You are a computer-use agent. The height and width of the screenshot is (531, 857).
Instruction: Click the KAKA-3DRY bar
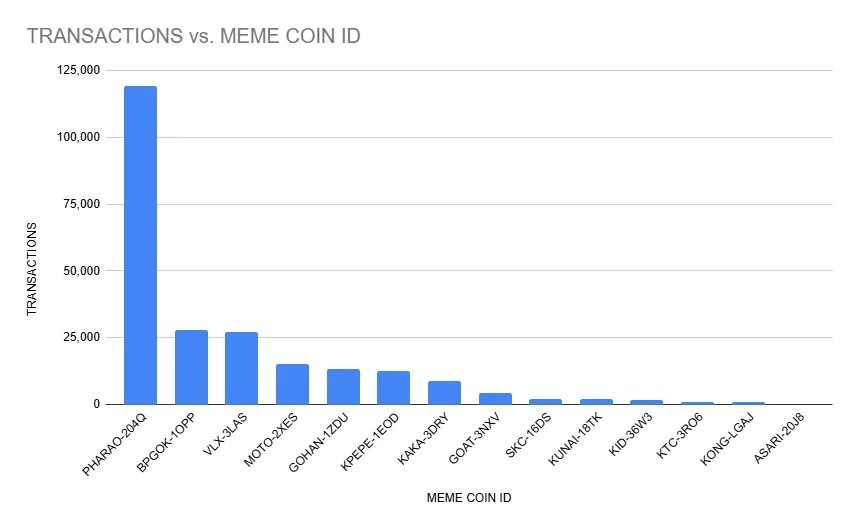pos(444,393)
